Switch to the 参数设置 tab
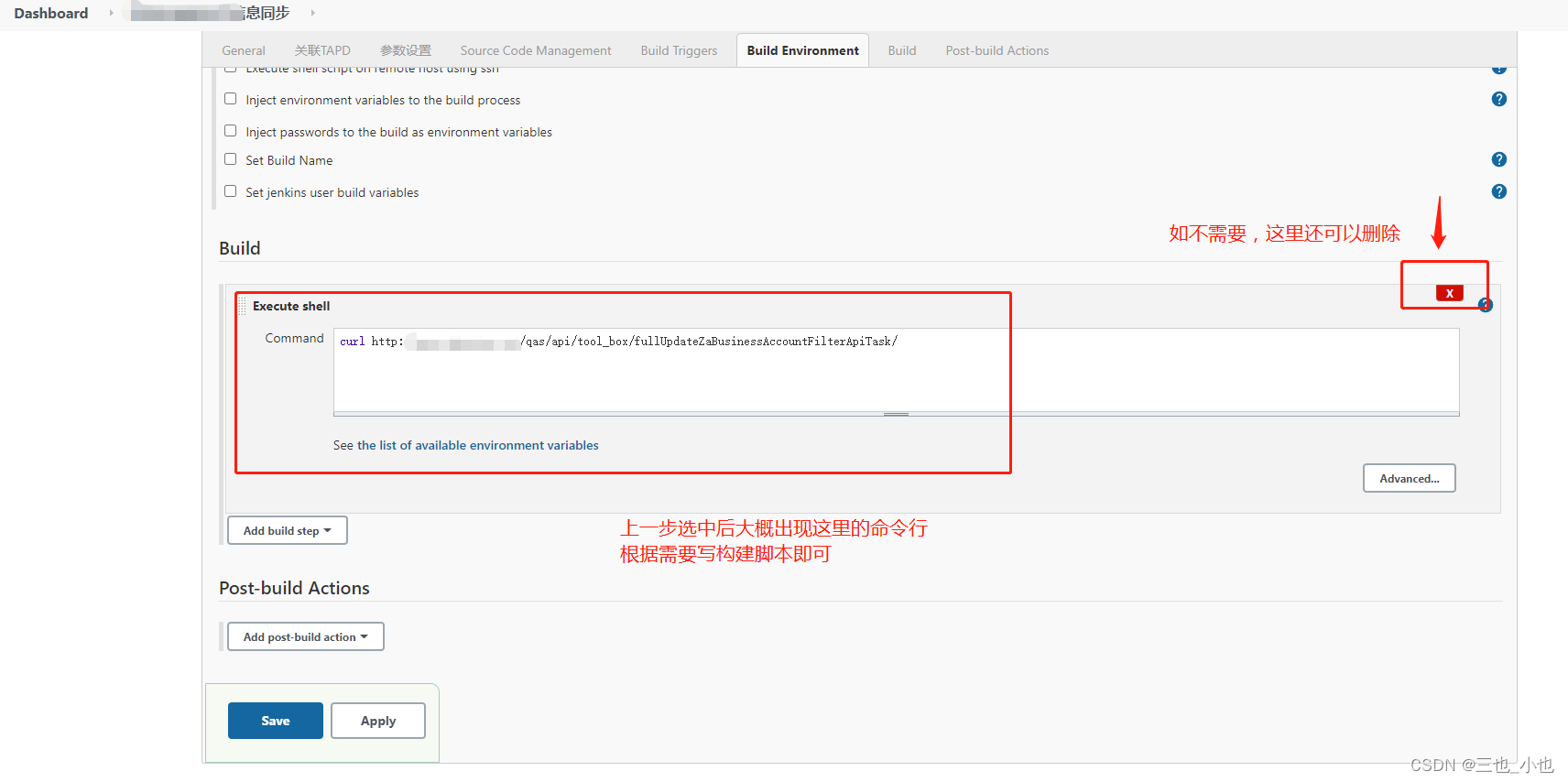Image resolution: width=1568 pixels, height=782 pixels. click(x=406, y=50)
